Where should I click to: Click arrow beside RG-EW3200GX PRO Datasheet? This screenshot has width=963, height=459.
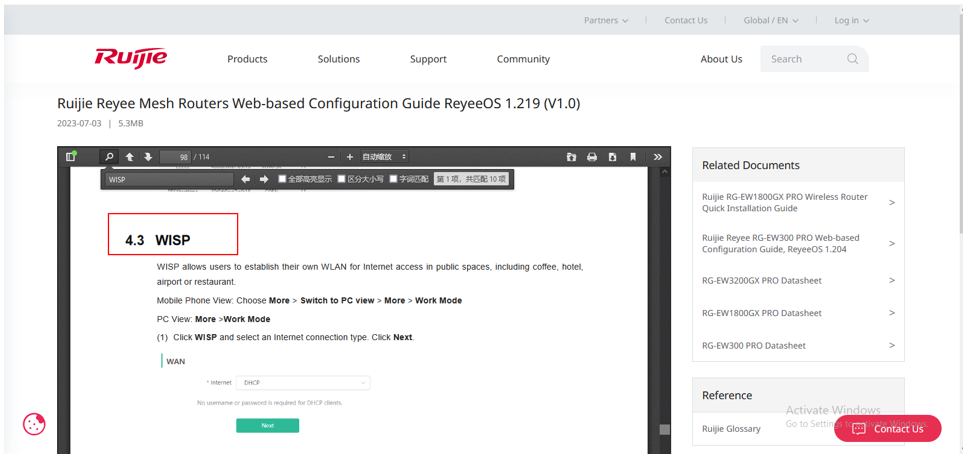pos(892,280)
